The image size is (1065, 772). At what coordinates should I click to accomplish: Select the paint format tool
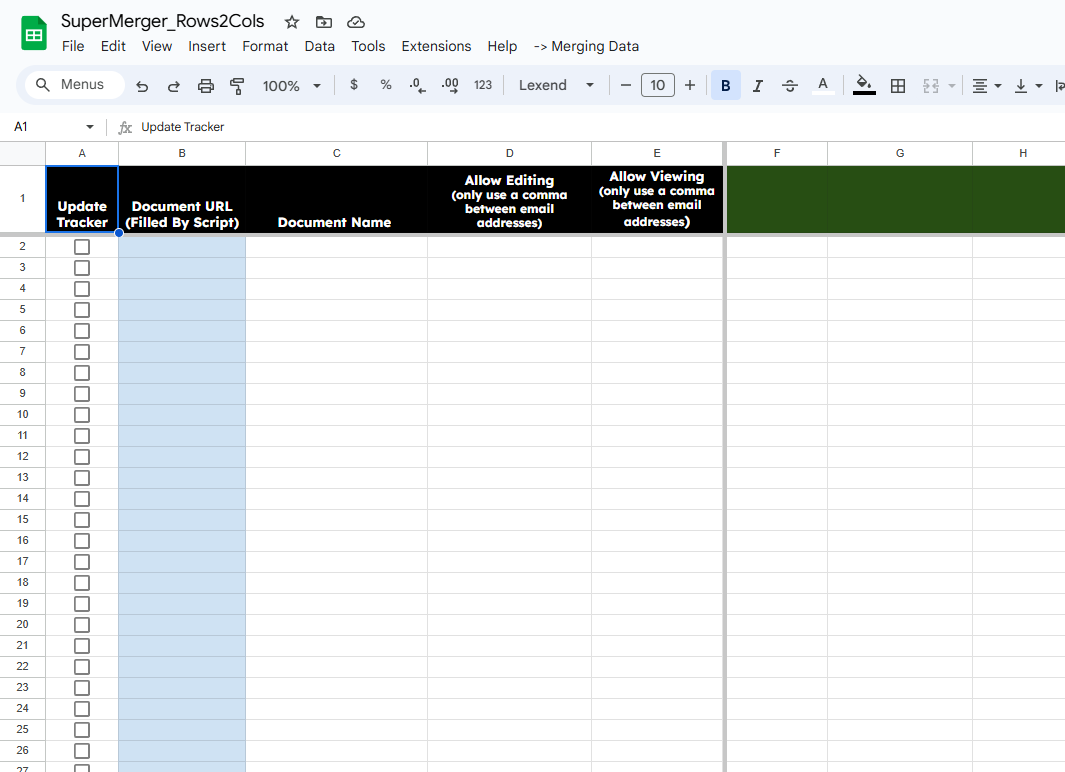coord(237,86)
